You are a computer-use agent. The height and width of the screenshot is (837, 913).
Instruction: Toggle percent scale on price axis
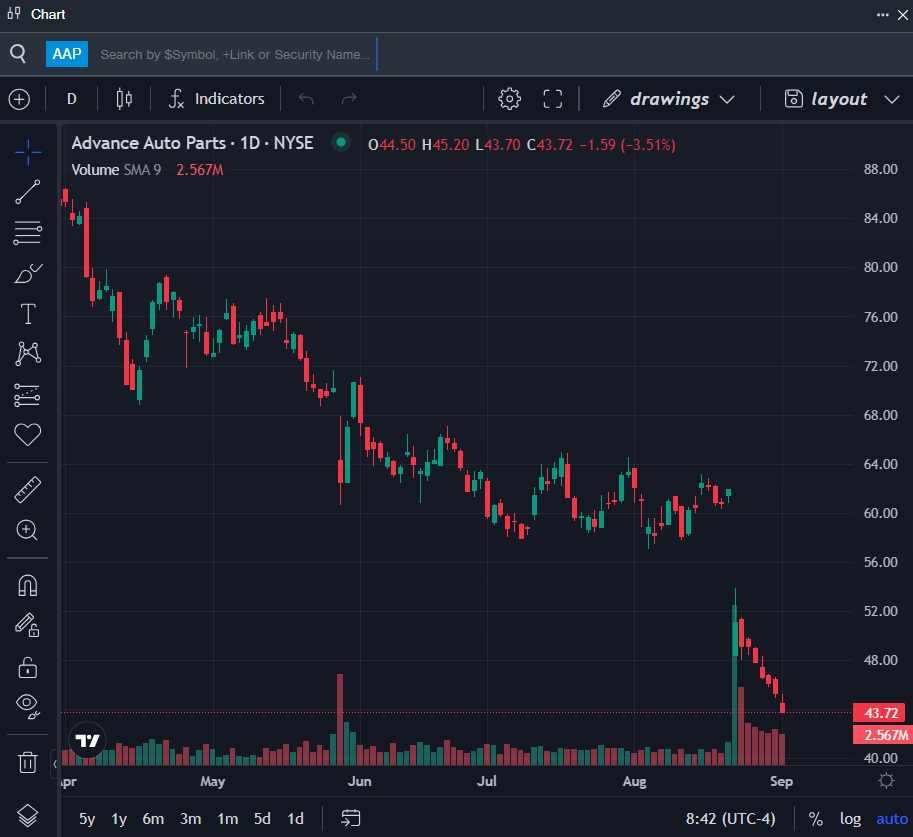pos(816,819)
